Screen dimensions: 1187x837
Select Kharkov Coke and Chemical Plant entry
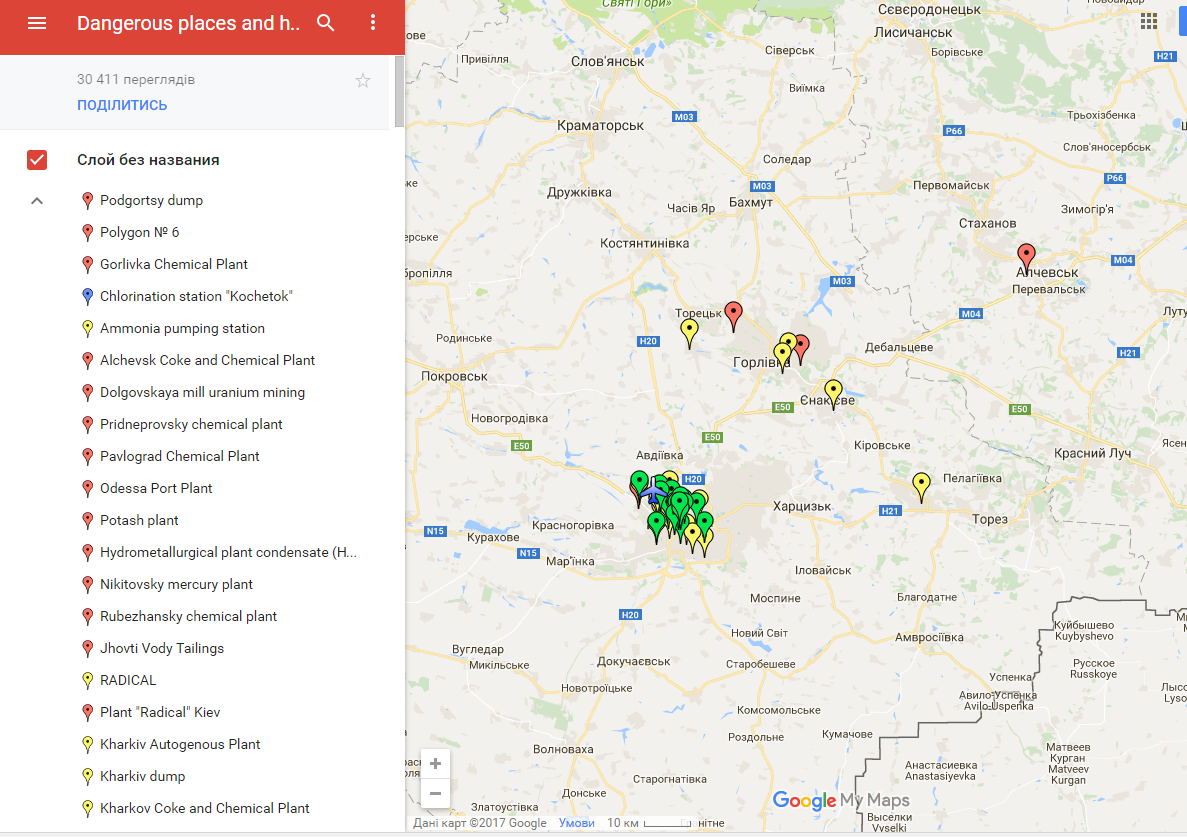(204, 808)
